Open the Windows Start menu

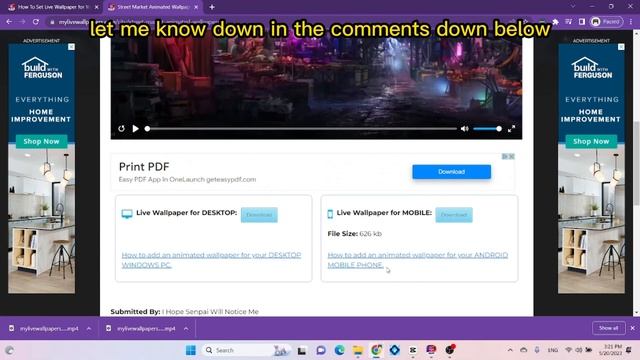(191, 350)
